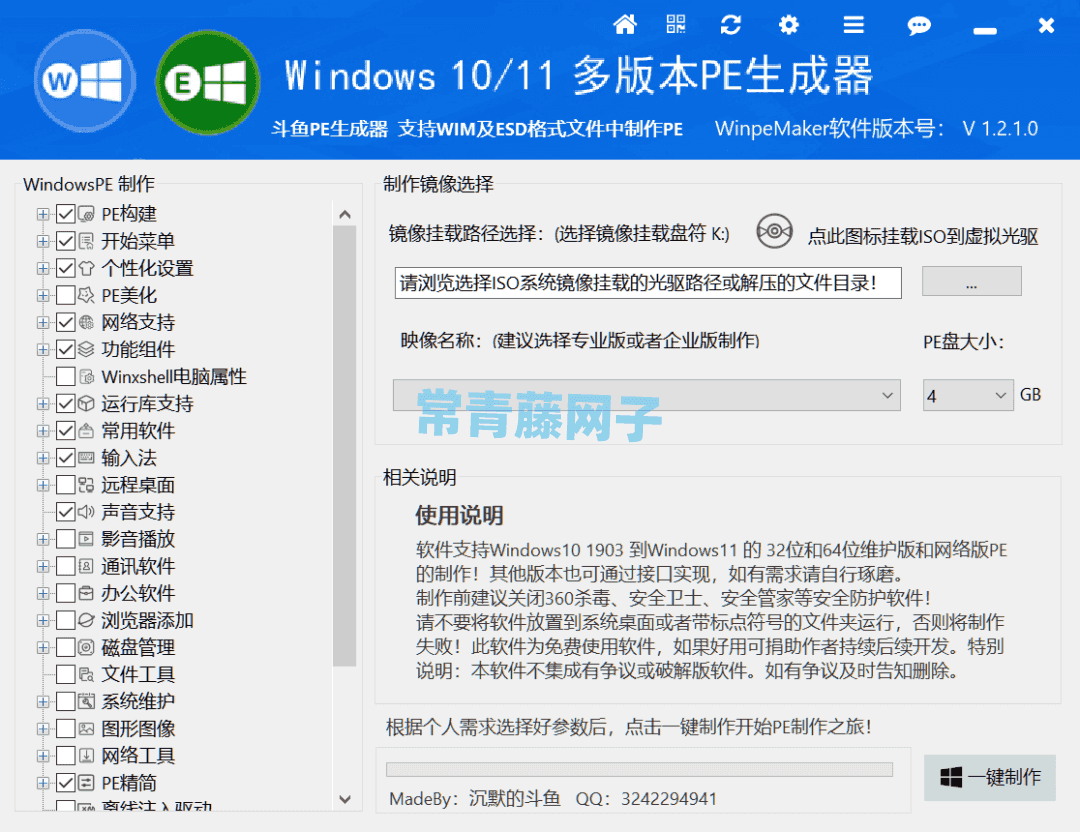
Task: Click the 浏览器添加 browser icon
Action: (x=86, y=621)
